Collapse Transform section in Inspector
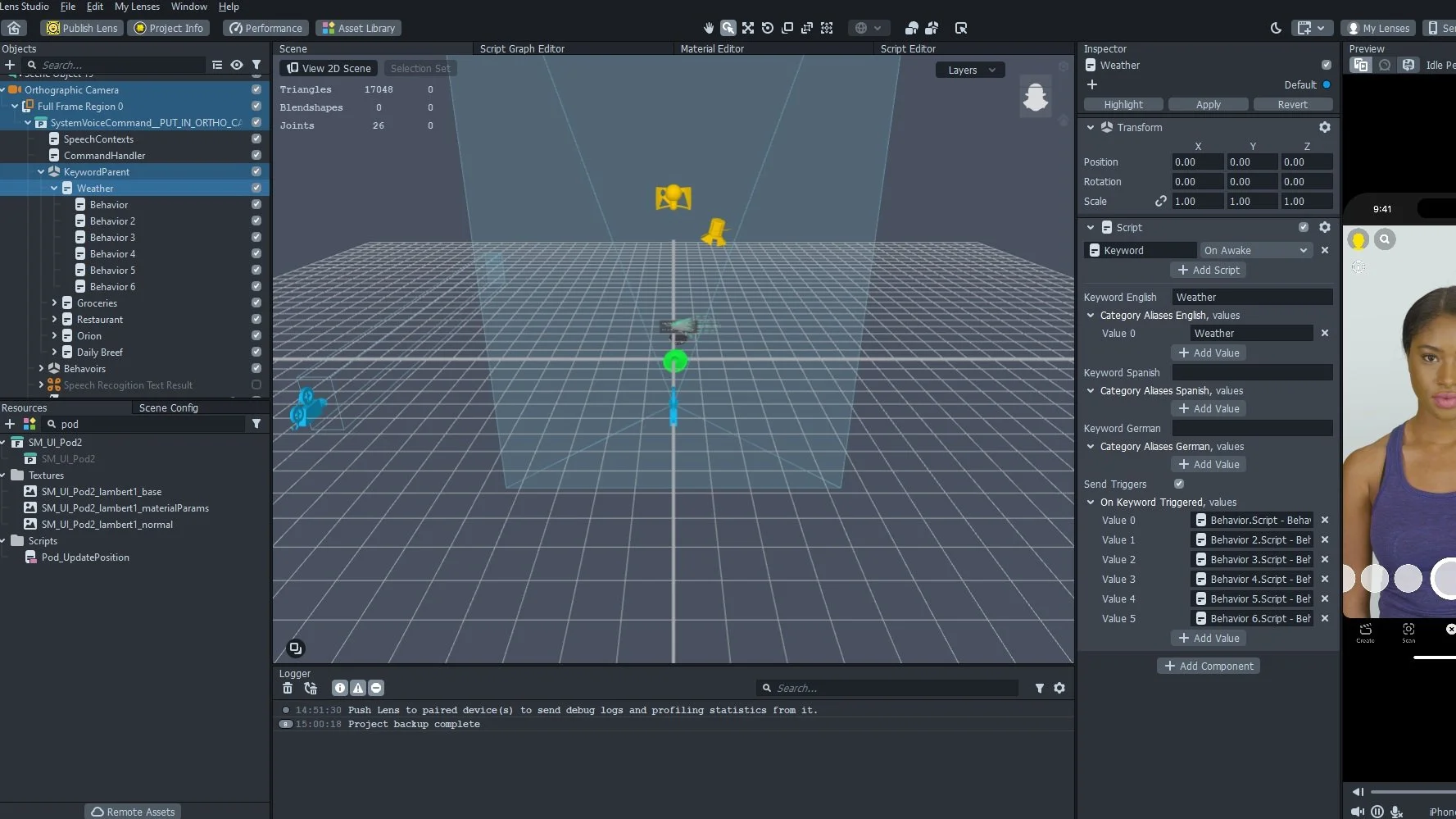This screenshot has width=1456, height=819. click(1091, 127)
